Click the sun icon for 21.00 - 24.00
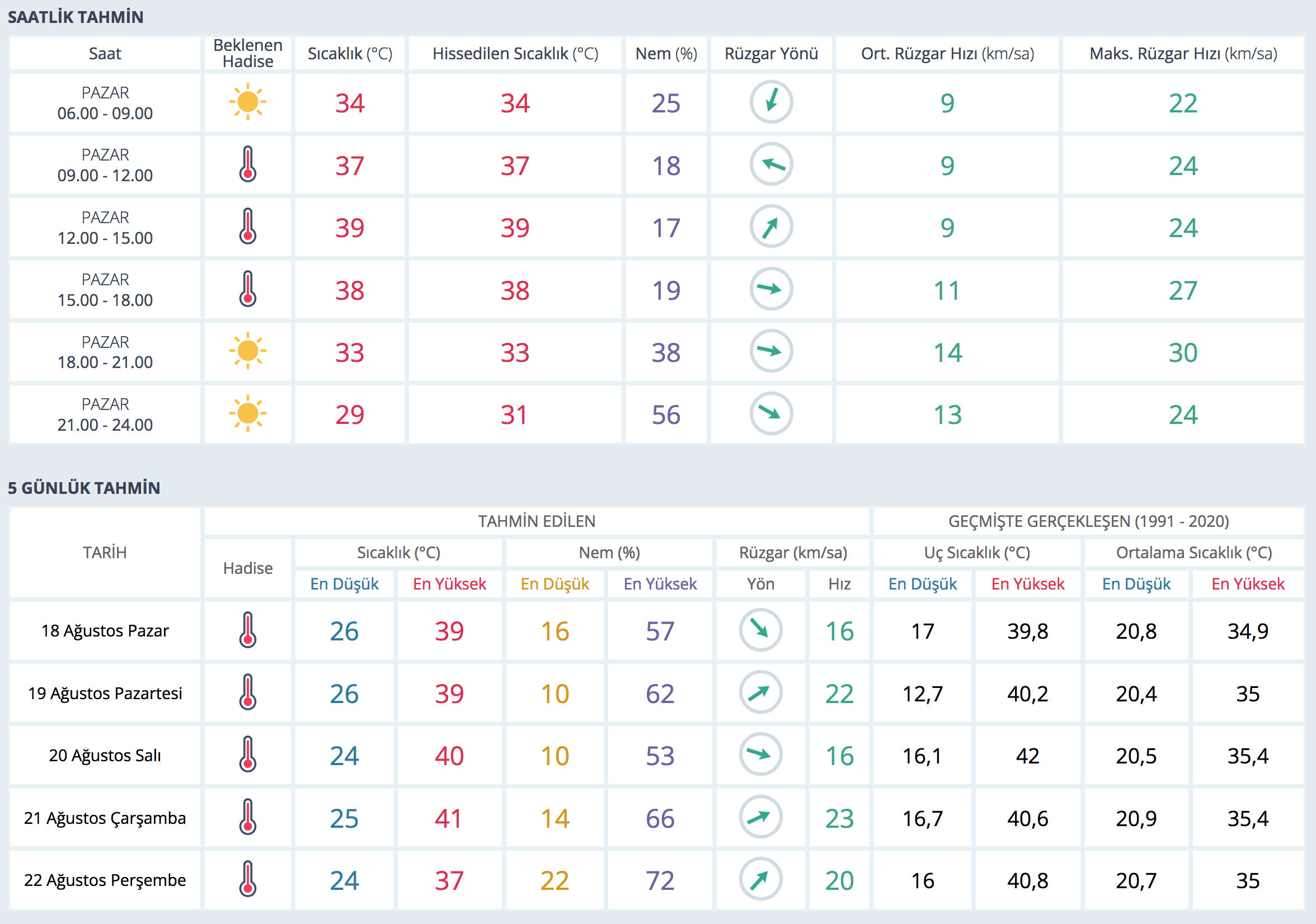Screen dimensions: 1316x924 [x=248, y=413]
